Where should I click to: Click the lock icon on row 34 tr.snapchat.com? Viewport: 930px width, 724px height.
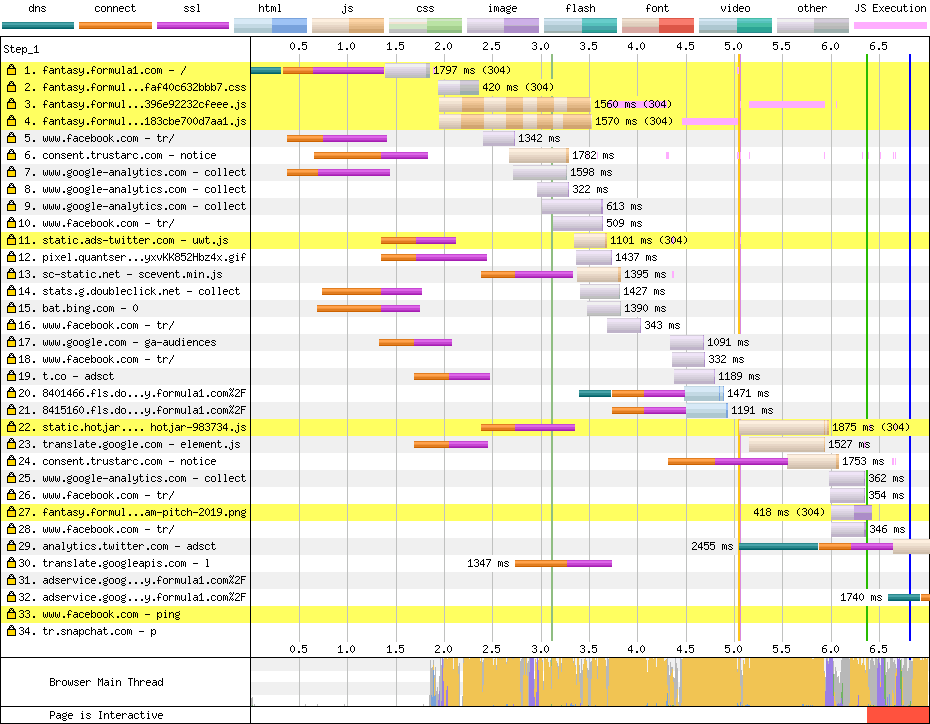click(x=11, y=631)
